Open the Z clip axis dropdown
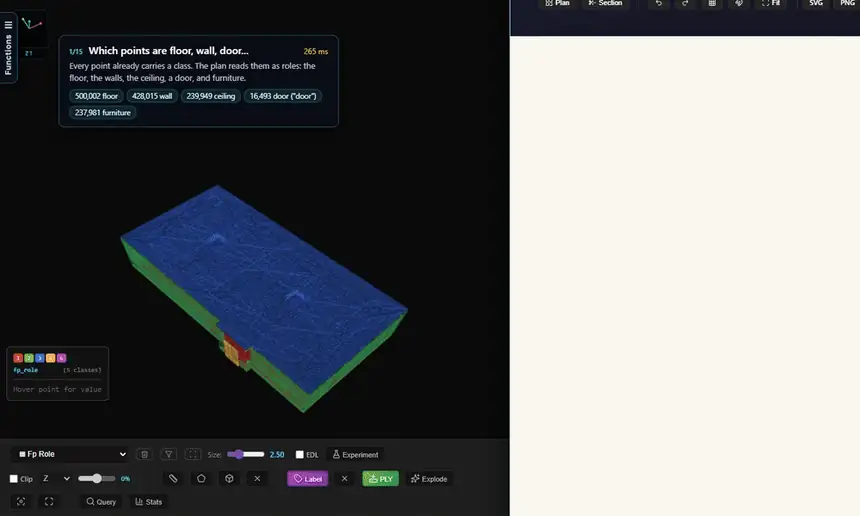Viewport: 860px width, 516px height. pyautogui.click(x=56, y=479)
